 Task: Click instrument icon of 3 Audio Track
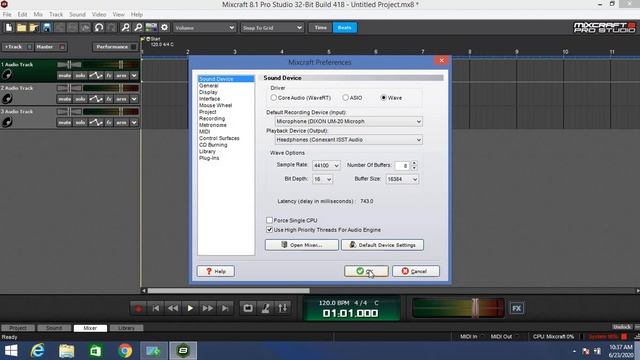pyautogui.click(x=7, y=122)
